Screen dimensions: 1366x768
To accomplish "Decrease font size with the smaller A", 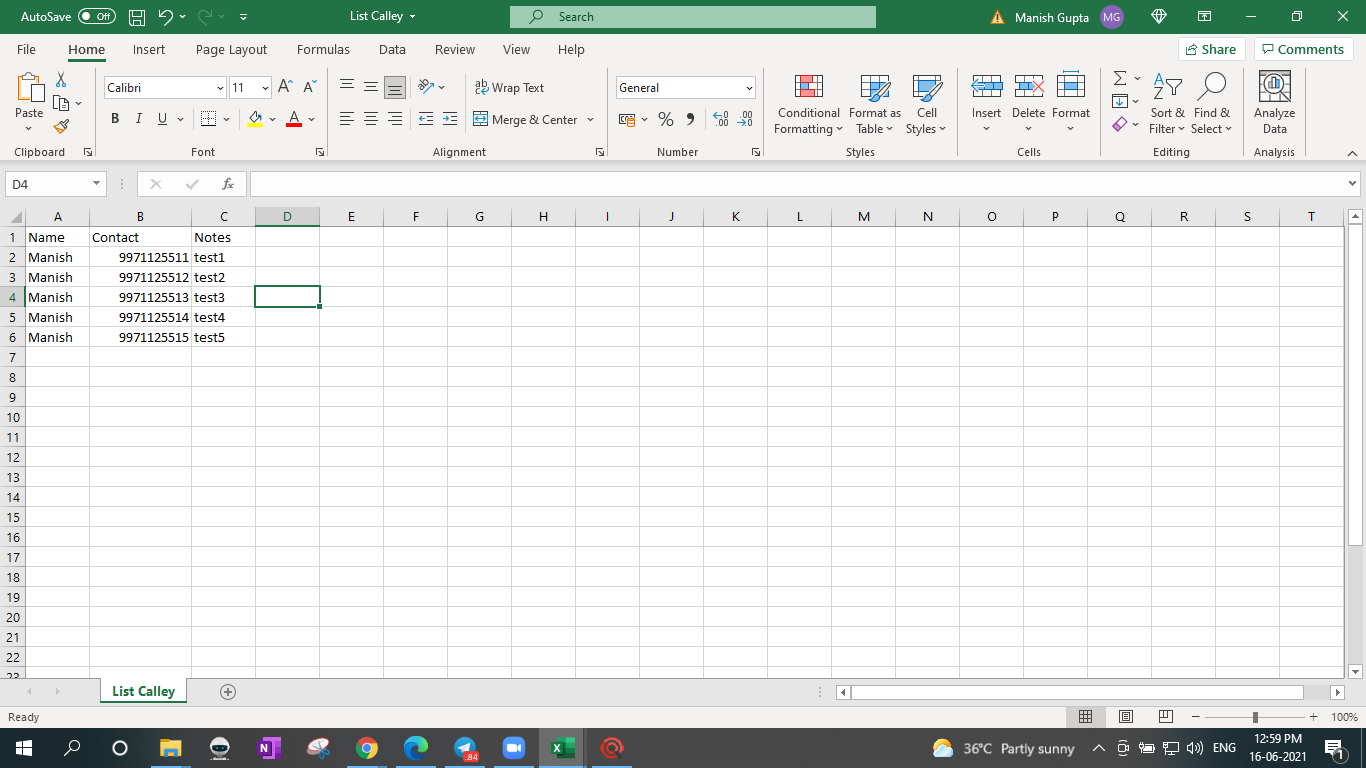I will (309, 88).
